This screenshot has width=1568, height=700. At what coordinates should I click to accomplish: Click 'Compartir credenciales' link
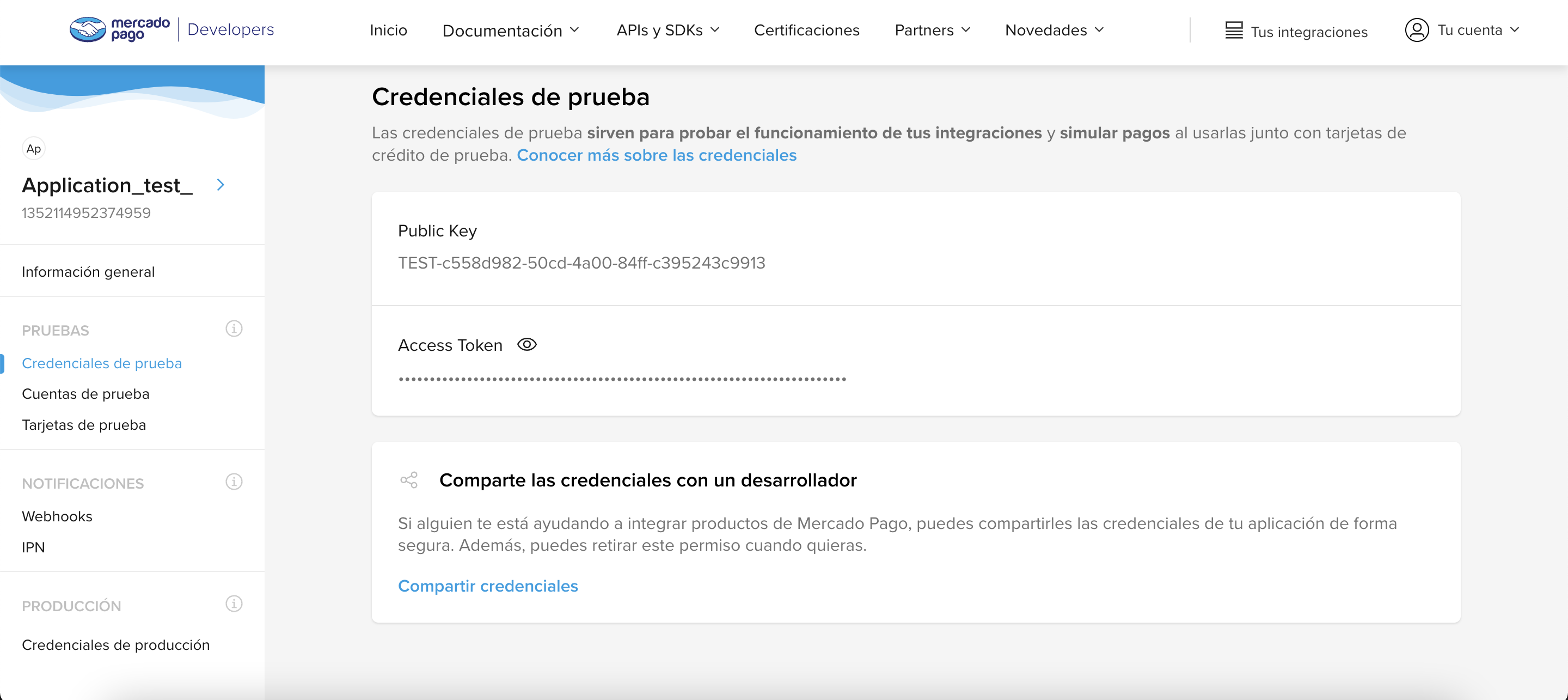tap(488, 585)
